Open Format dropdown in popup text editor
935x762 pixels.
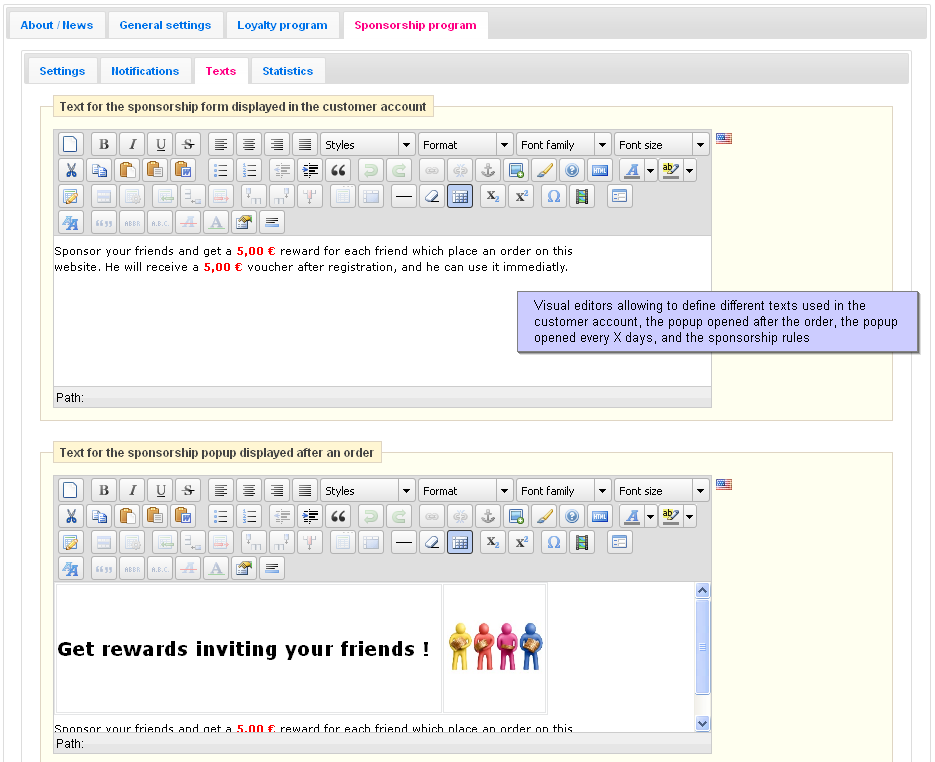[465, 490]
